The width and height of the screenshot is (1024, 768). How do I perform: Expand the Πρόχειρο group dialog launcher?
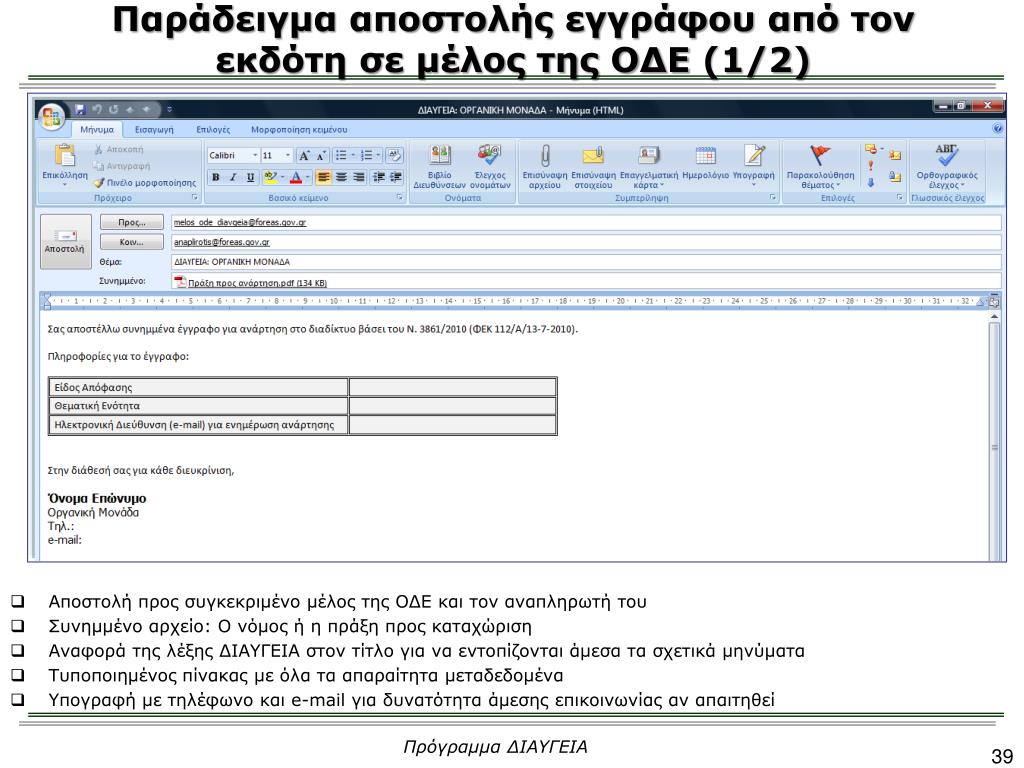pos(194,197)
